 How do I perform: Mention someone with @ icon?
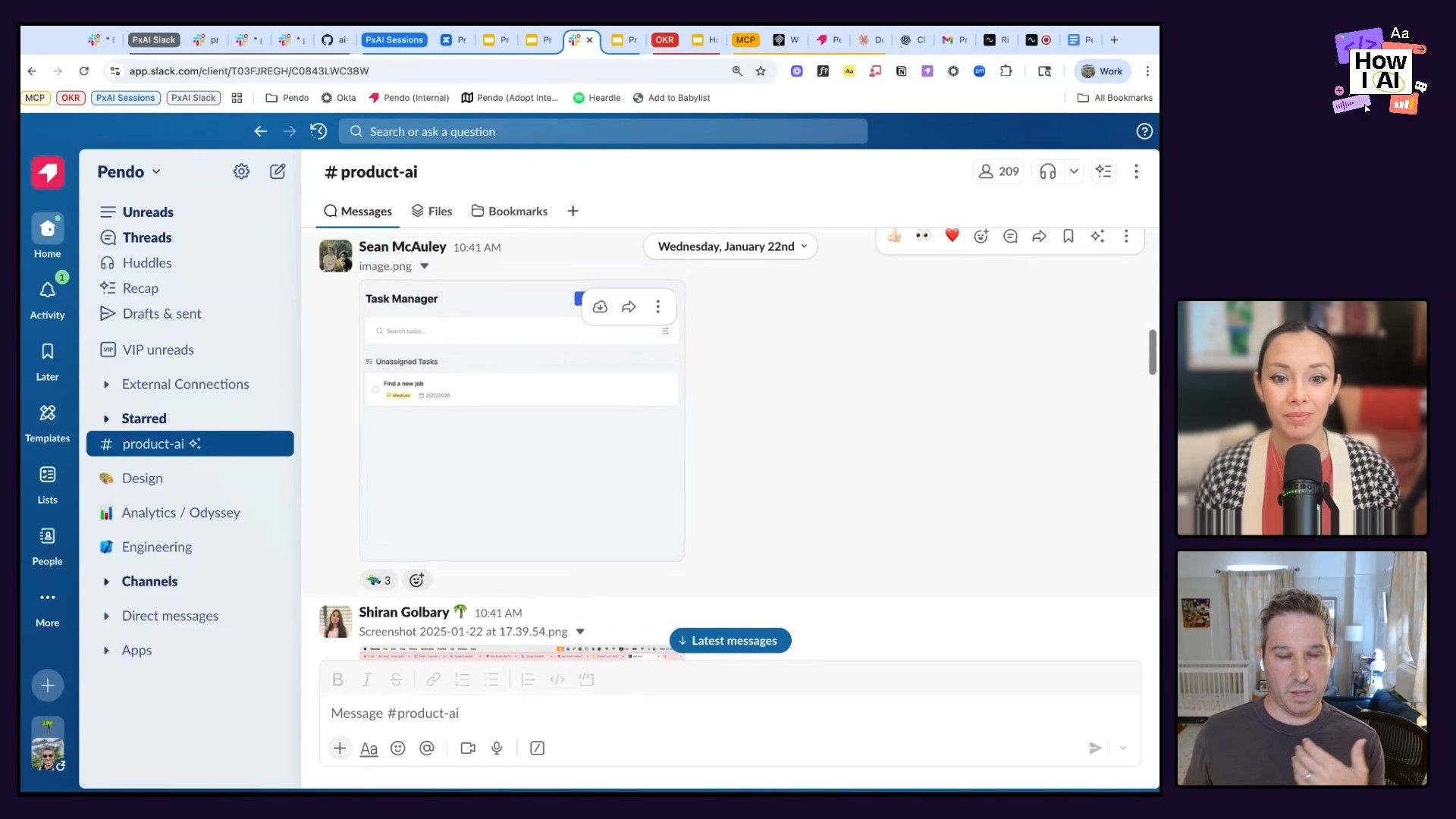[427, 748]
